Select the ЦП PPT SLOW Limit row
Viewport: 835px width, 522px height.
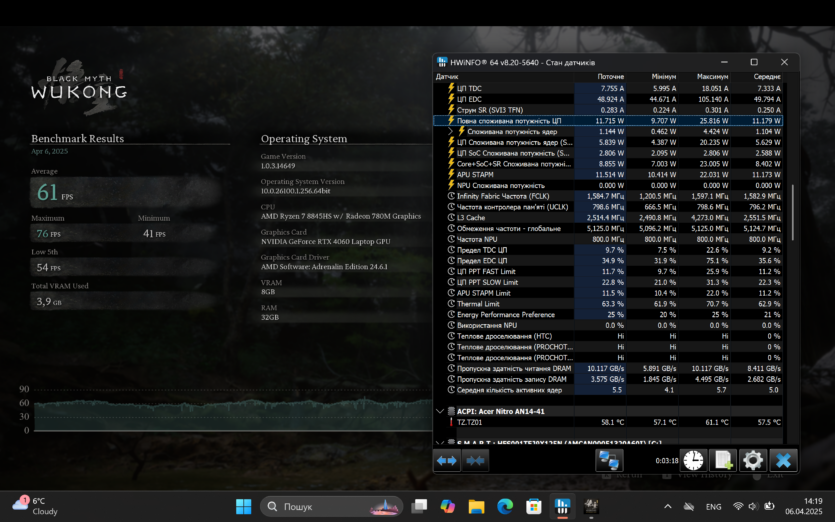(608, 282)
